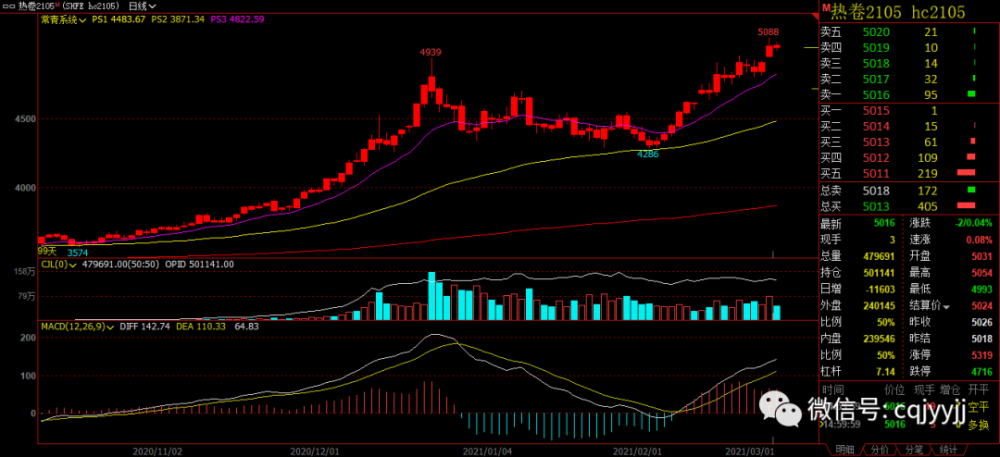
Task: Click the 5088 high price label
Action: [768, 32]
